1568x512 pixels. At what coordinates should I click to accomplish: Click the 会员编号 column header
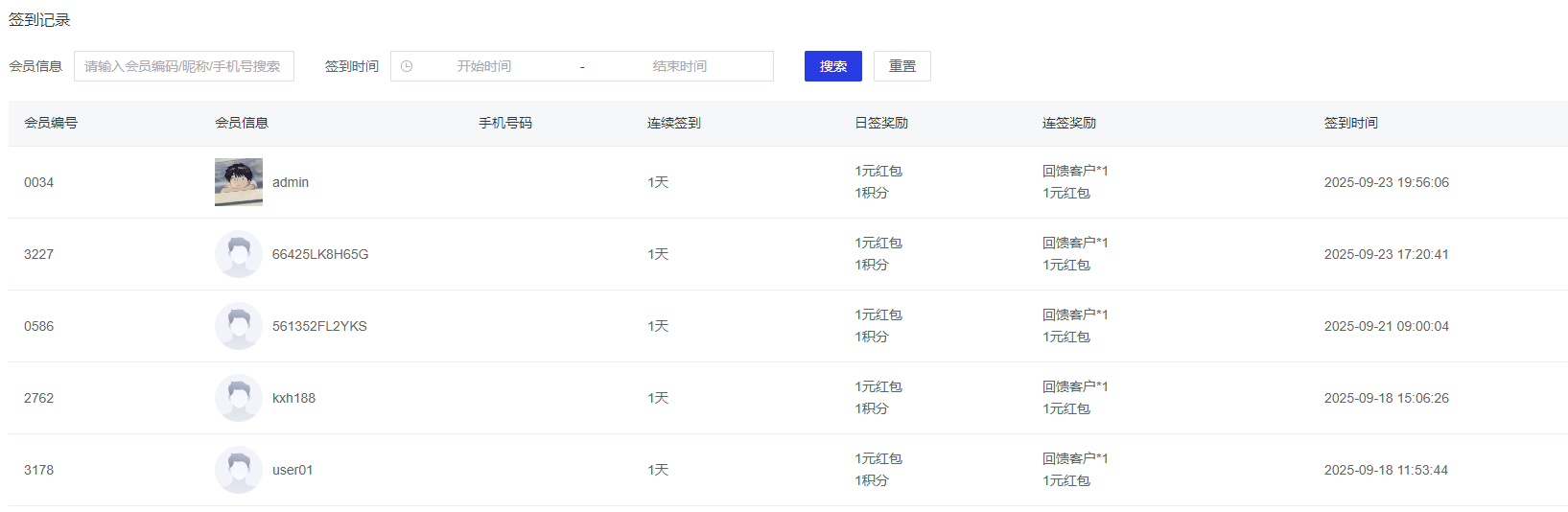[x=51, y=123]
